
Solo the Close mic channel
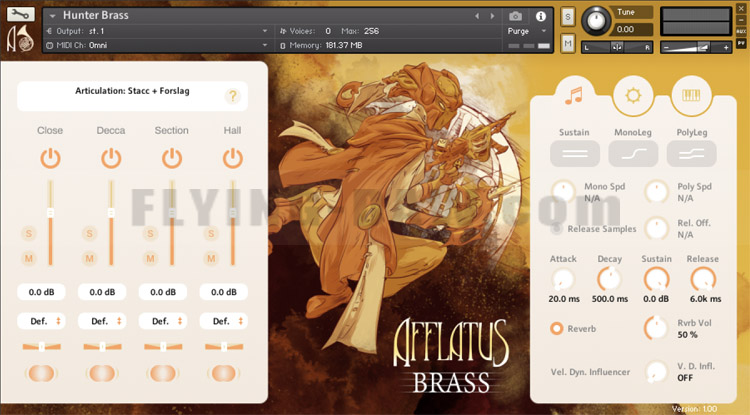(29, 233)
